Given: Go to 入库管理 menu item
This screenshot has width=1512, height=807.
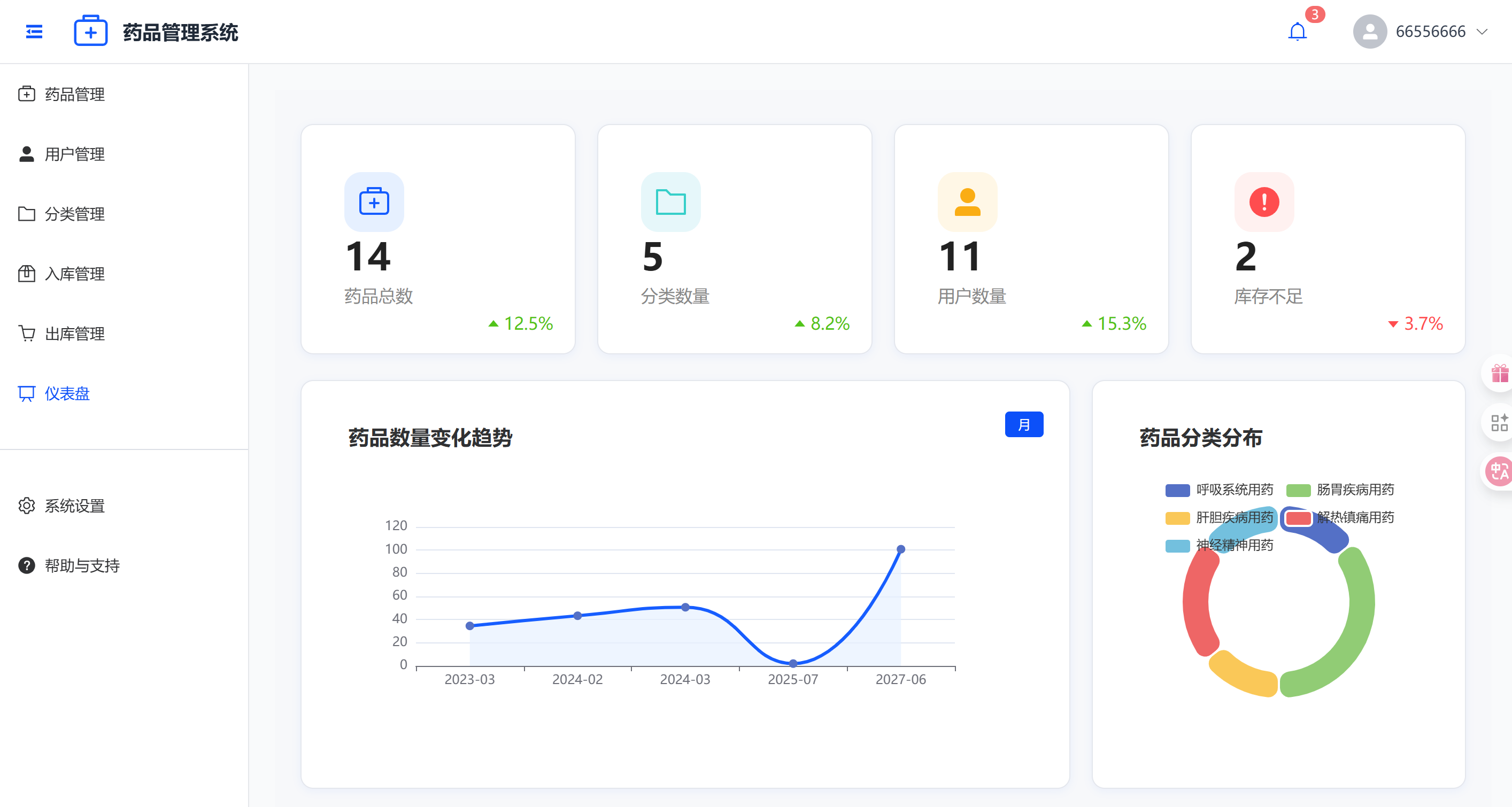Looking at the screenshot, I should coord(74,274).
